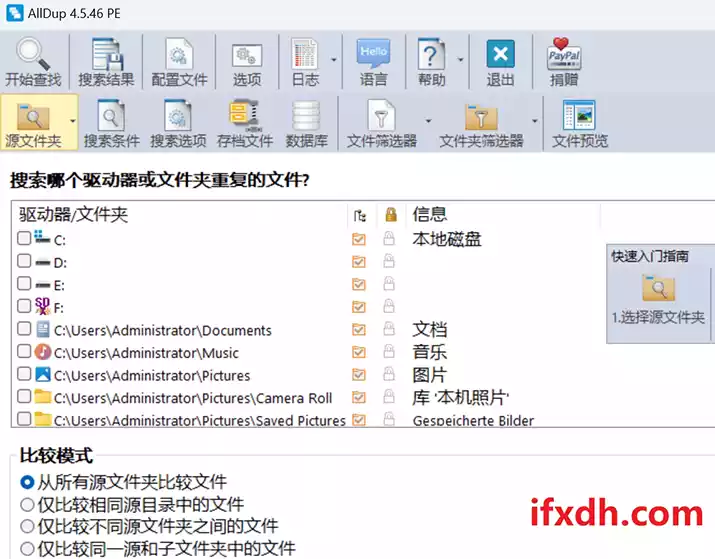Click the PayPal 捐赠 icon

pyautogui.click(x=564, y=54)
